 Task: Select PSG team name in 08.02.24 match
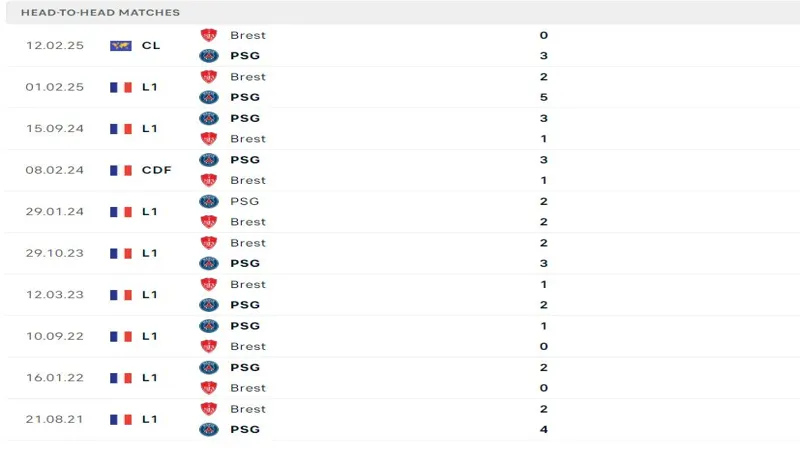tap(245, 160)
